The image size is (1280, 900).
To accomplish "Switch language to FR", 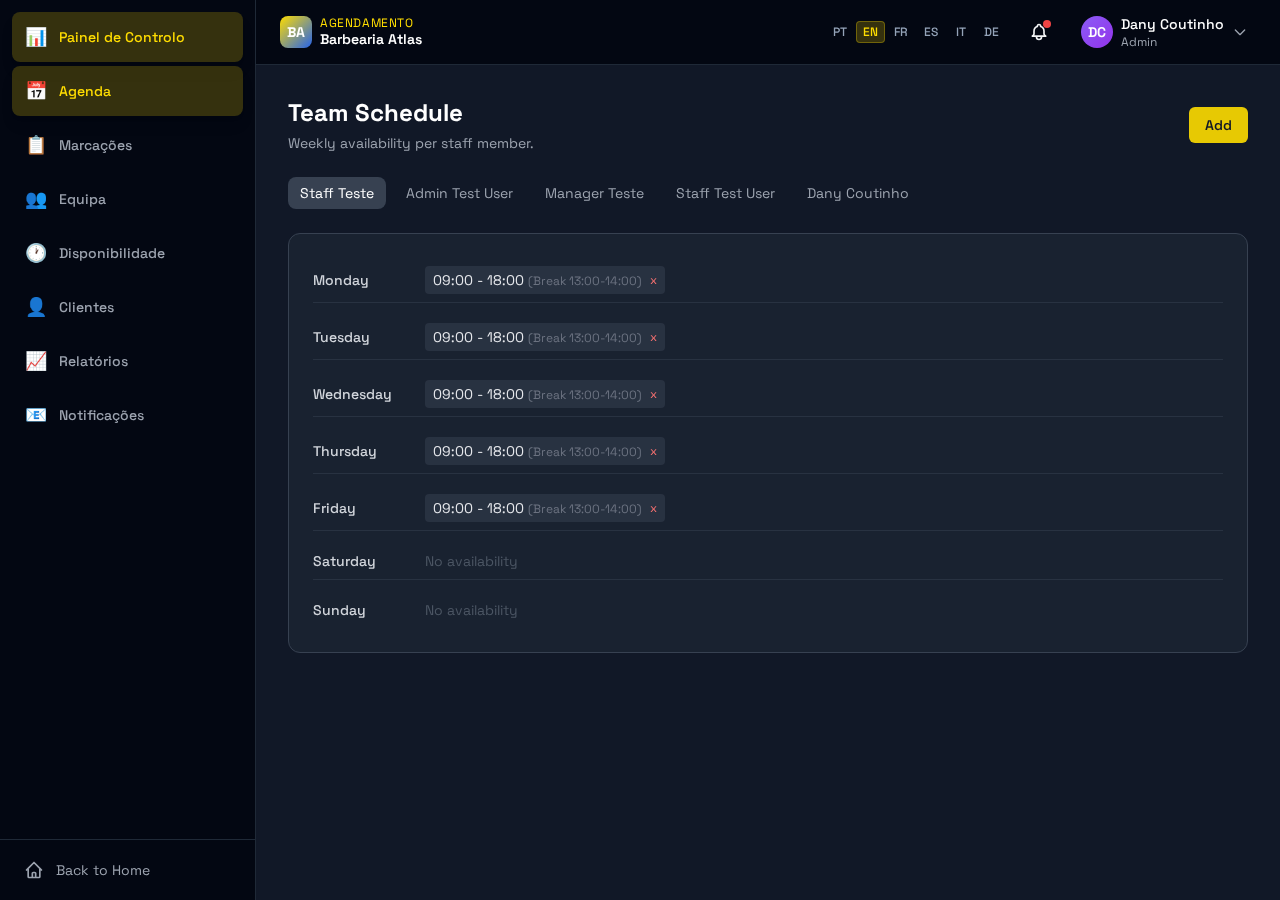I will (901, 32).
